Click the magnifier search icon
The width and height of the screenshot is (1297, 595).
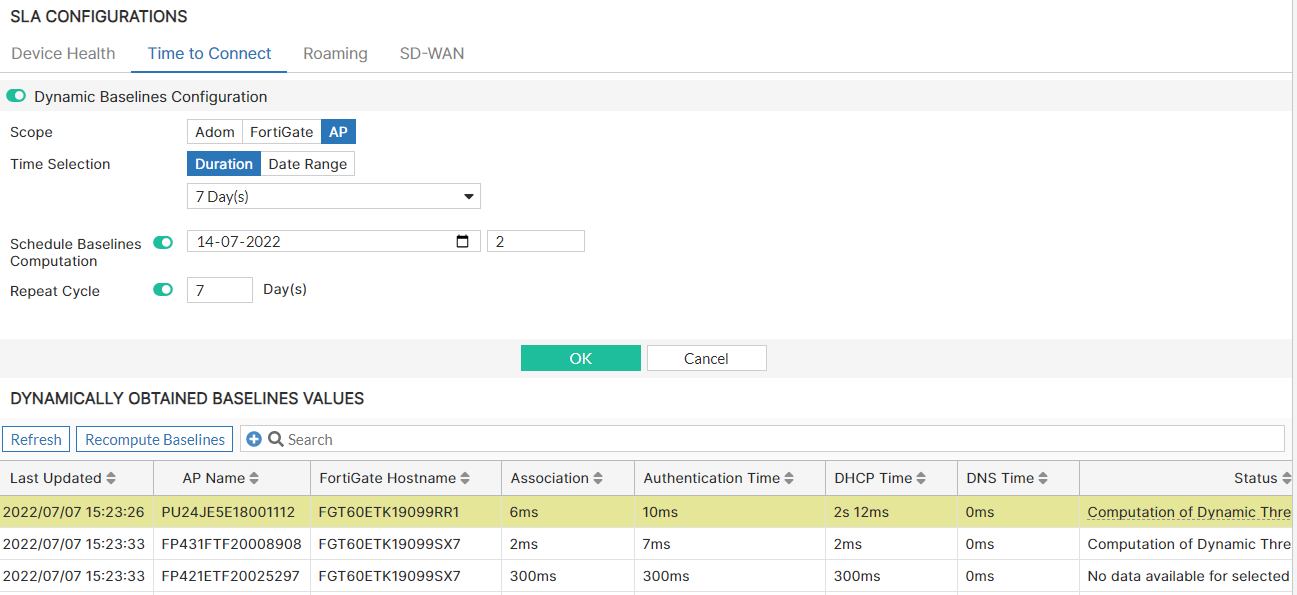(275, 439)
